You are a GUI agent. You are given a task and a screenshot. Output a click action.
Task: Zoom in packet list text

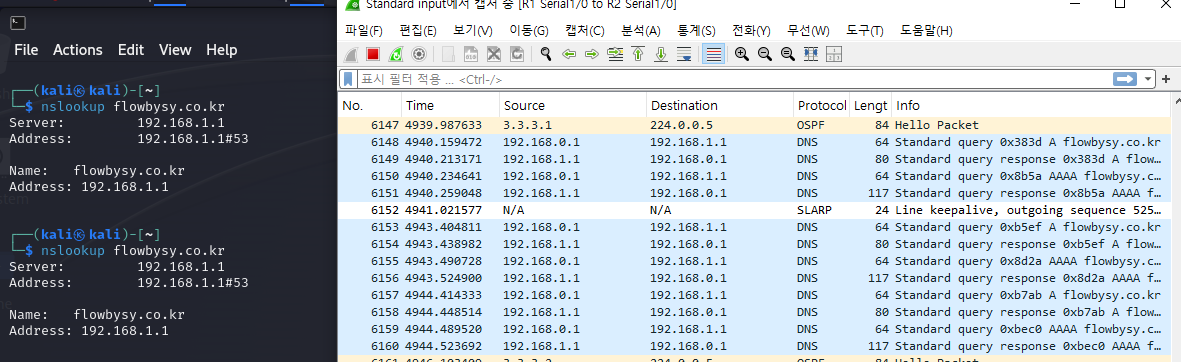pyautogui.click(x=741, y=54)
